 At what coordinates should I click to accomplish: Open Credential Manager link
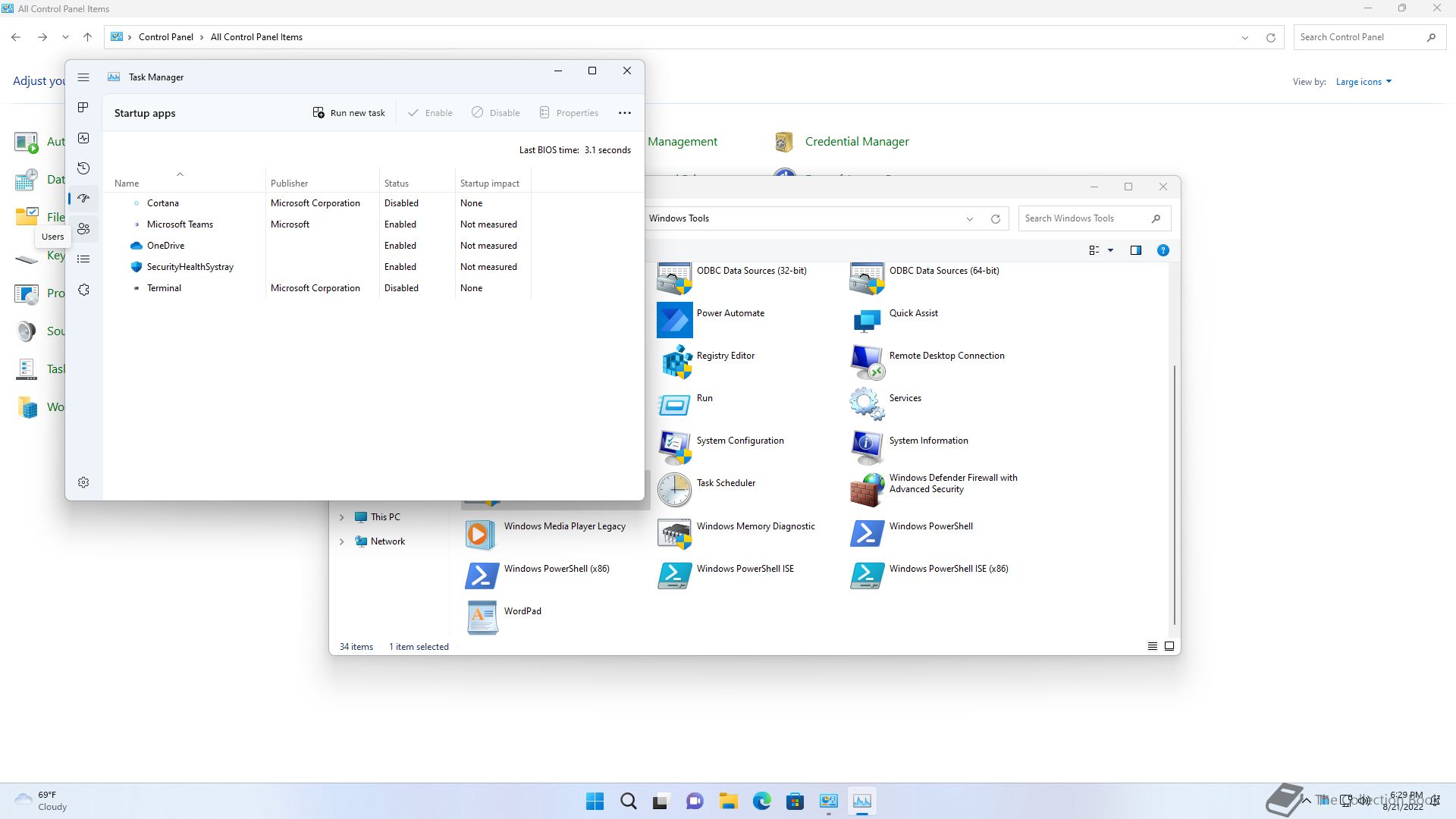[856, 142]
